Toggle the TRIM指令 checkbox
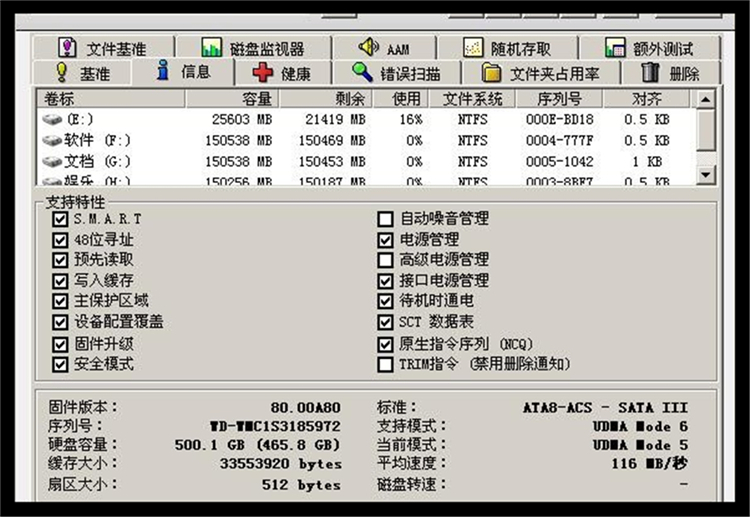The image size is (750, 517). click(x=385, y=364)
